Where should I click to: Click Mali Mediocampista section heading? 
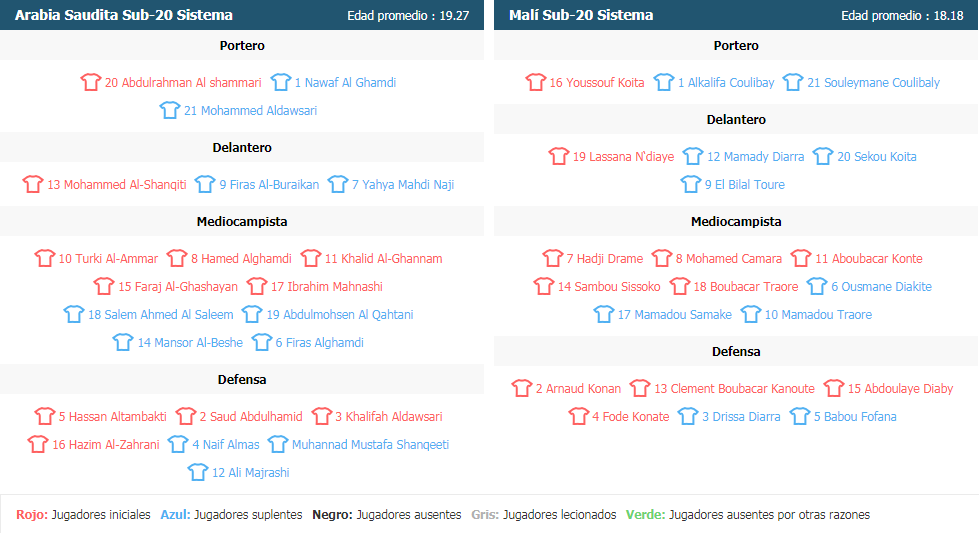pos(736,222)
